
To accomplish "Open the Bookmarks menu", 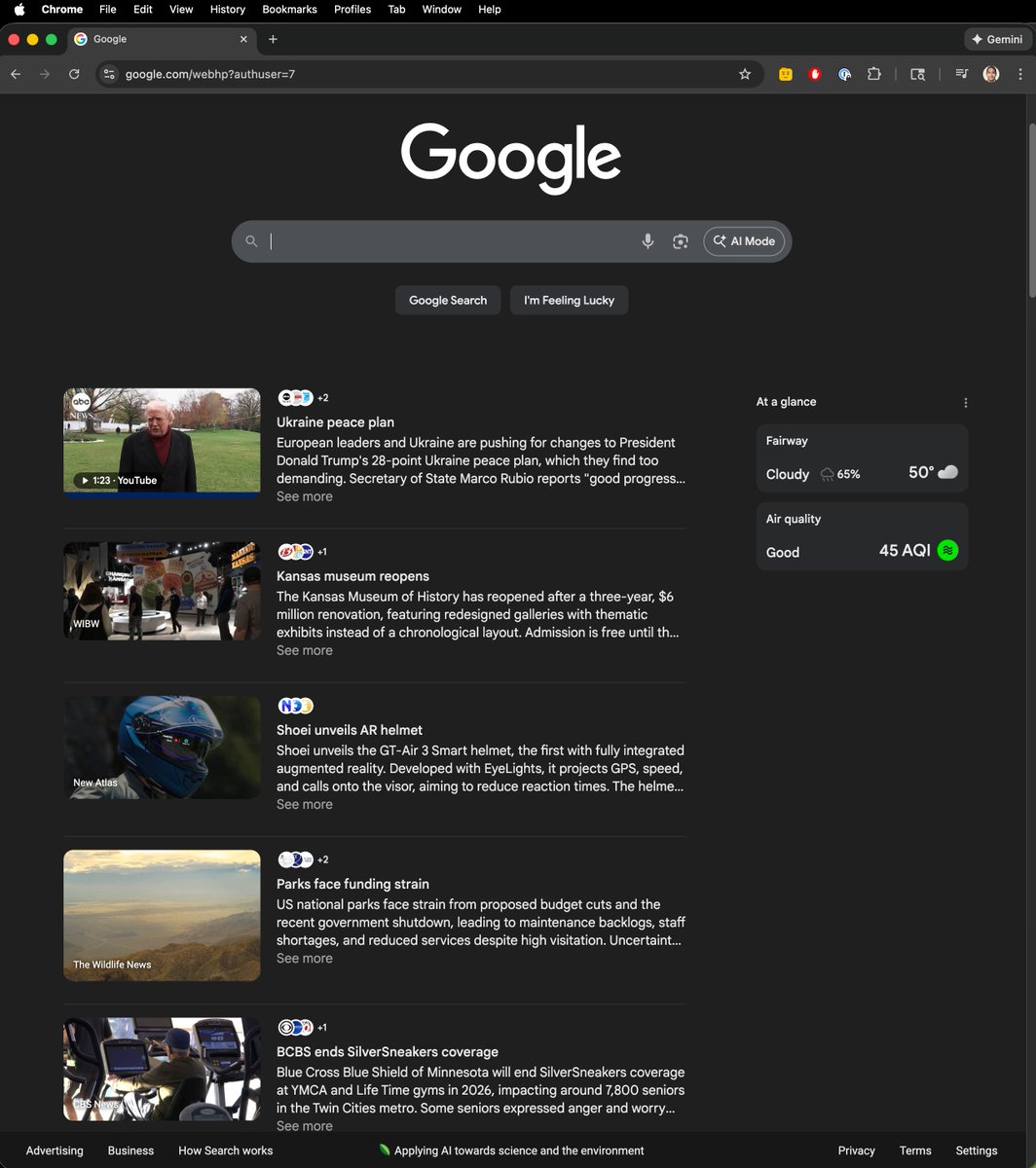I will tap(289, 9).
